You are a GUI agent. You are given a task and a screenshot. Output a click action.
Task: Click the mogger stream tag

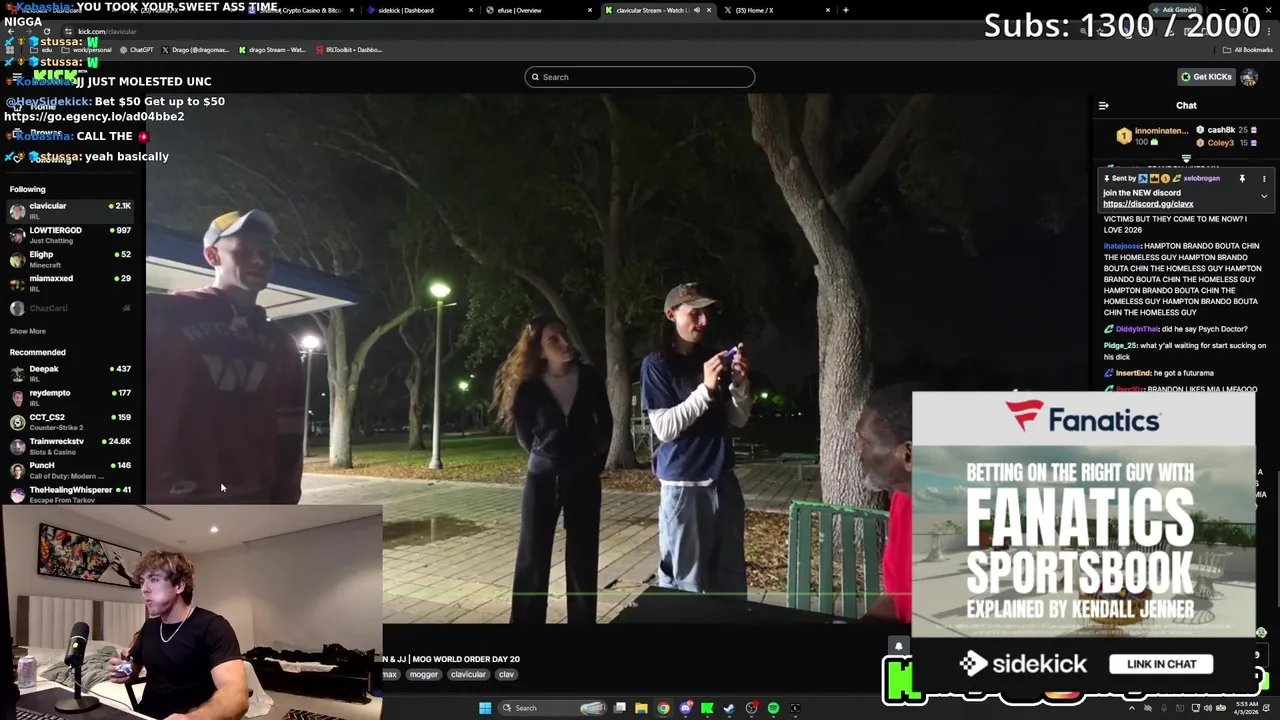(x=423, y=675)
